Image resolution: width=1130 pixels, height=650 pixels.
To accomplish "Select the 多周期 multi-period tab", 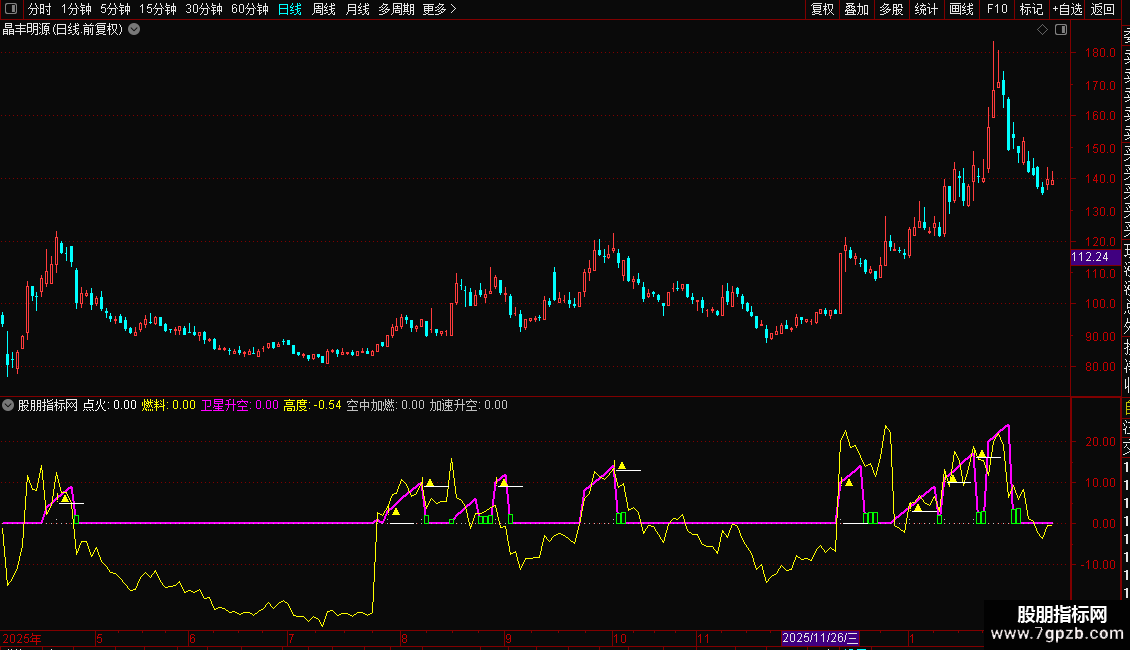I will (396, 9).
